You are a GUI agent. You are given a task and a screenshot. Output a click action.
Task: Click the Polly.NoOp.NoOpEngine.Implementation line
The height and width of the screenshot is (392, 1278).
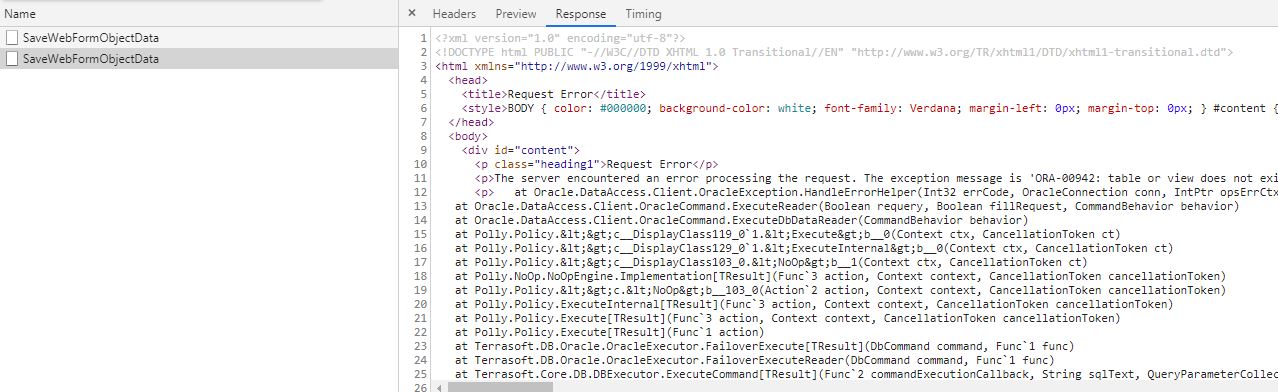[840, 275]
